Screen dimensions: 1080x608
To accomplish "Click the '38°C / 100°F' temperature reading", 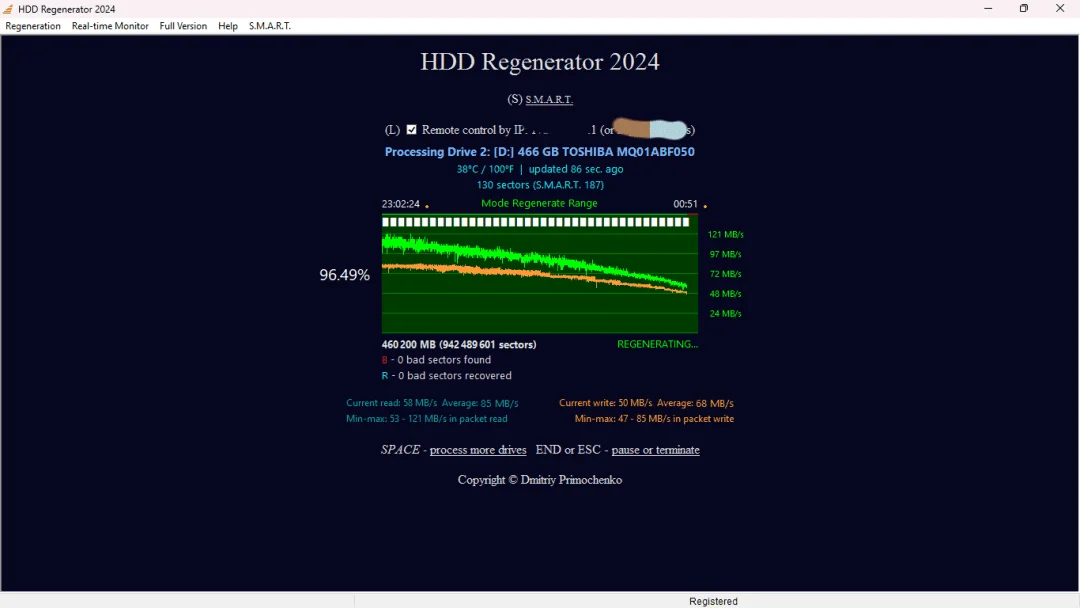I will click(485, 169).
